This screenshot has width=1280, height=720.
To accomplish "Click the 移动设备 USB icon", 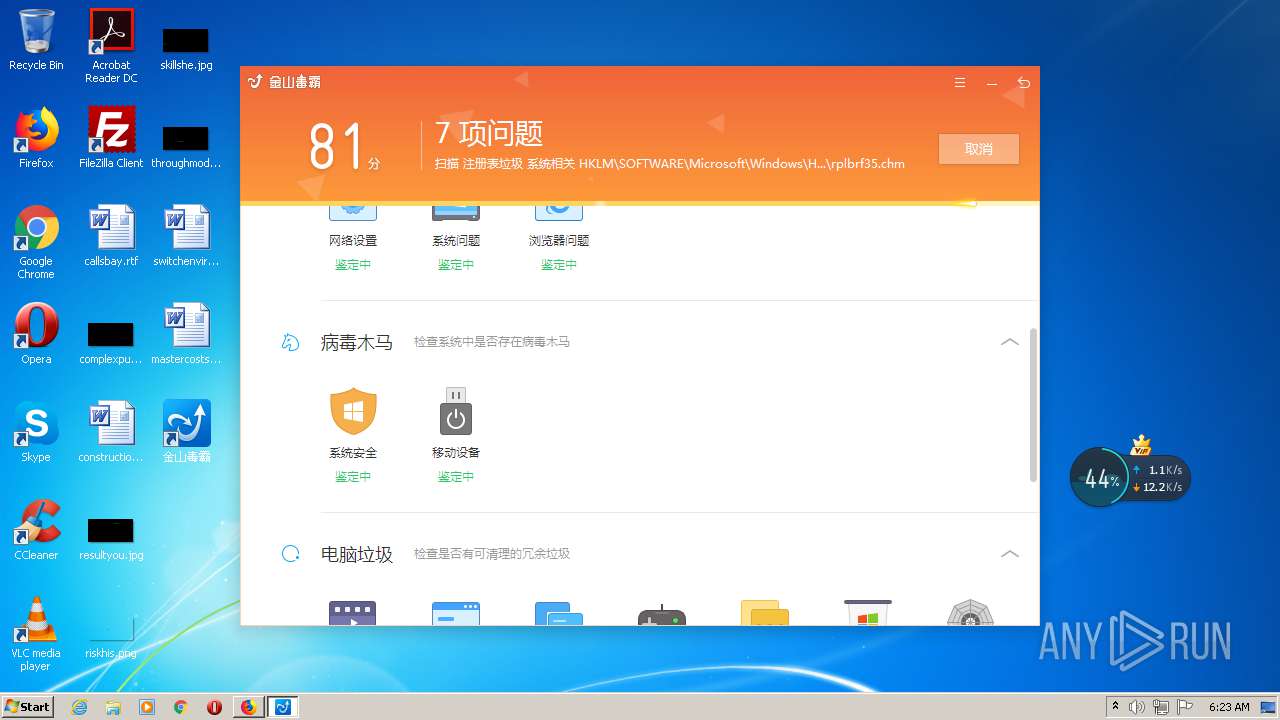I will 456,411.
